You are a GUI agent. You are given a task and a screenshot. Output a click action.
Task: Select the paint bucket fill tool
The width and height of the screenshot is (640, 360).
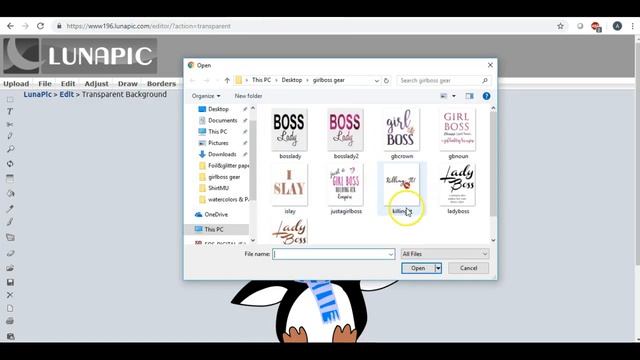(x=10, y=193)
